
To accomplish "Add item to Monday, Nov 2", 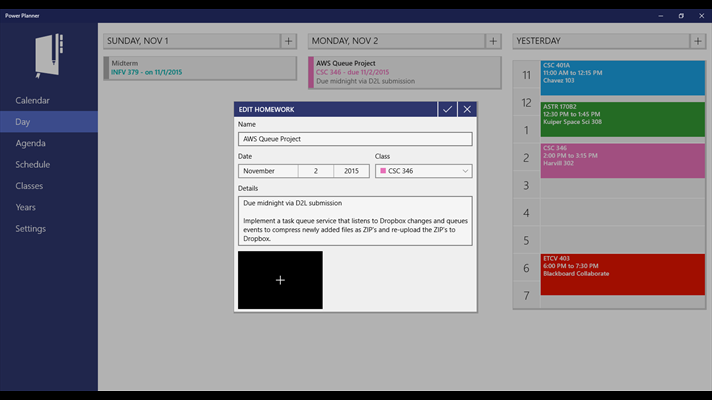I will [x=493, y=41].
